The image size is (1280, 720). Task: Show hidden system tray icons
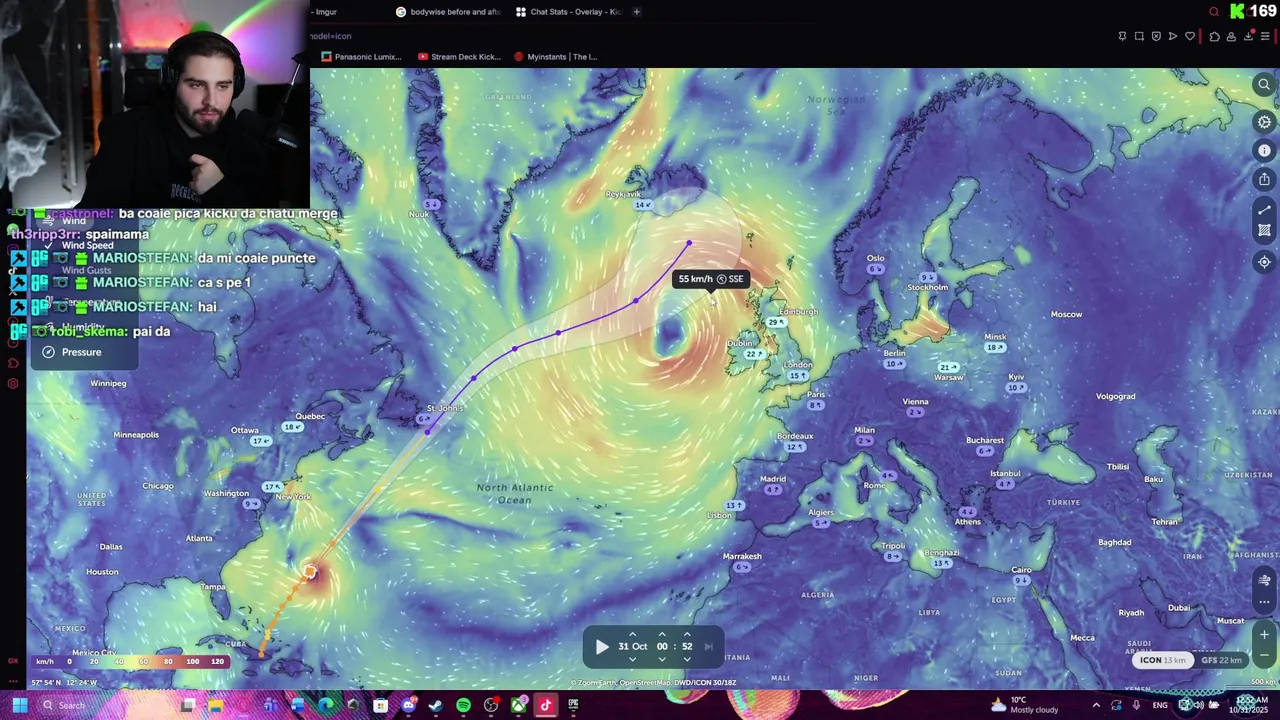coord(1096,705)
